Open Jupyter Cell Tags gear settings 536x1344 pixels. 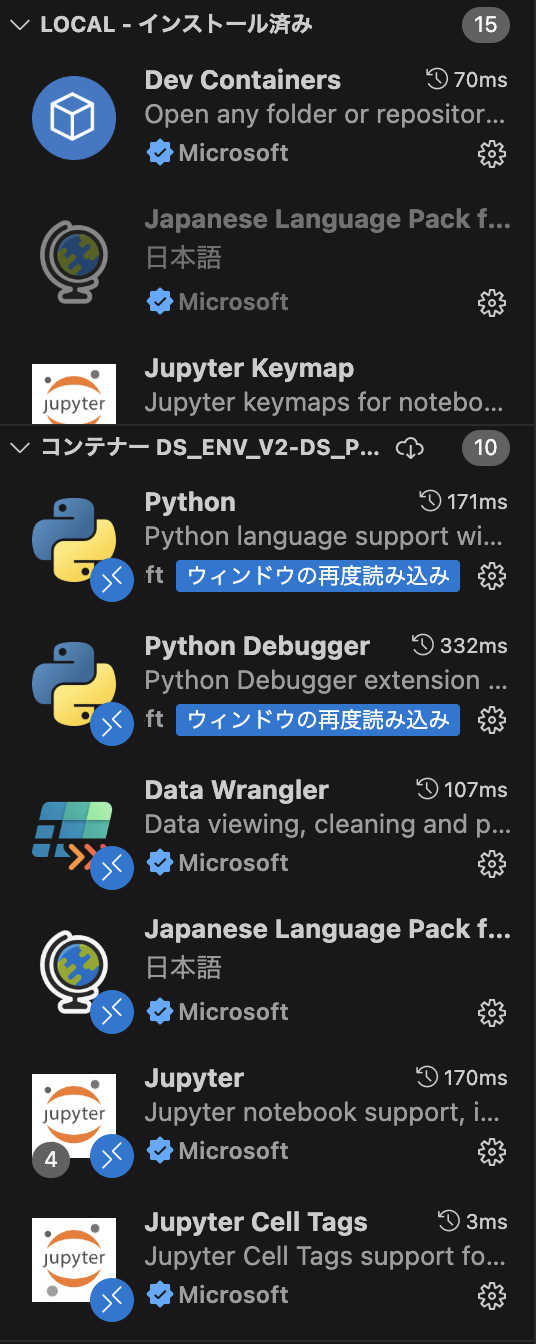coord(491,1296)
